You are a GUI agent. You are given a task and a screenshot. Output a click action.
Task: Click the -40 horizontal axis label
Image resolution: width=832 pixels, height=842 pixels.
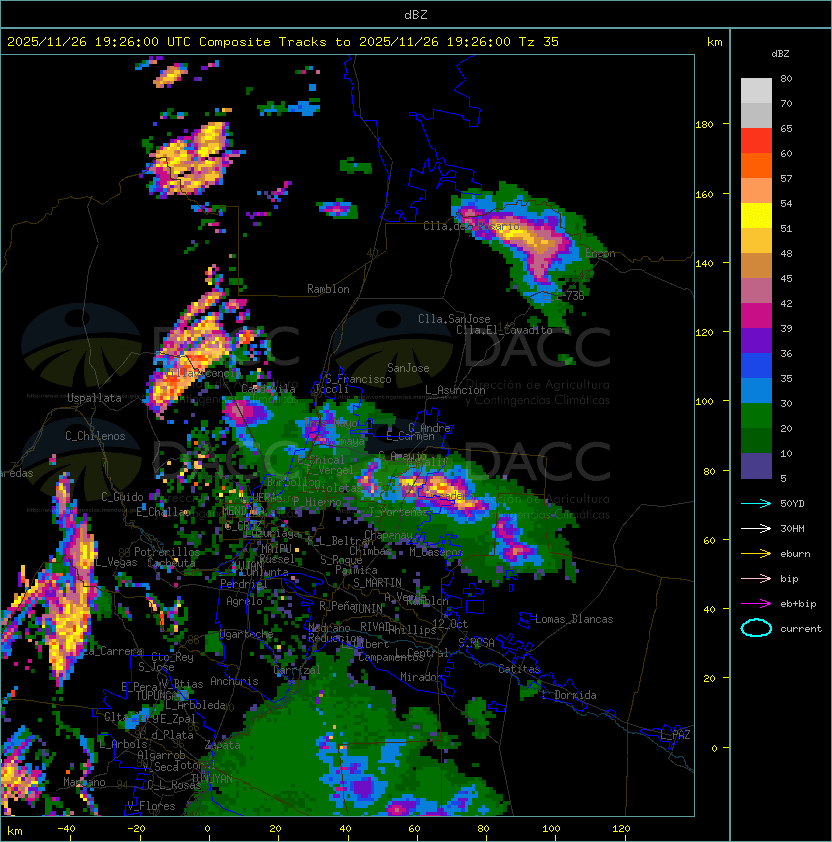tap(66, 829)
